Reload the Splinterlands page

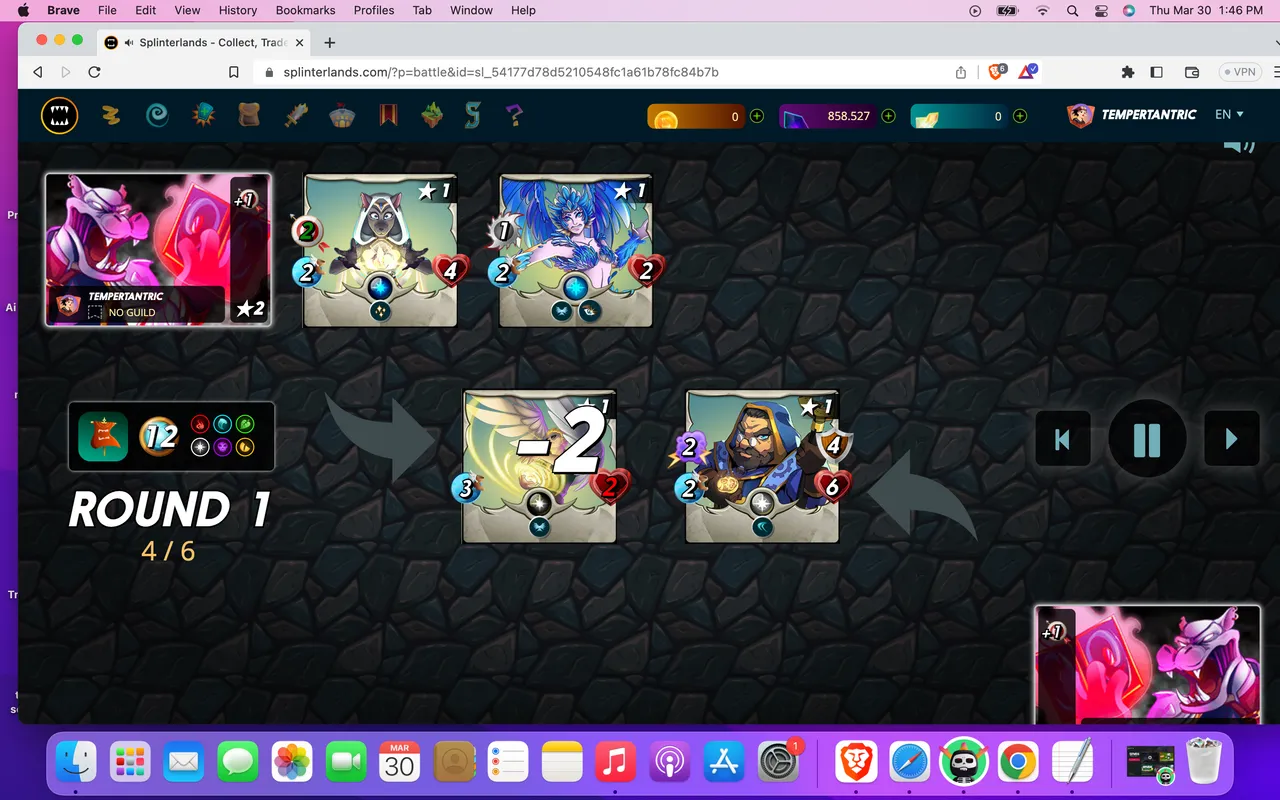pos(94,72)
